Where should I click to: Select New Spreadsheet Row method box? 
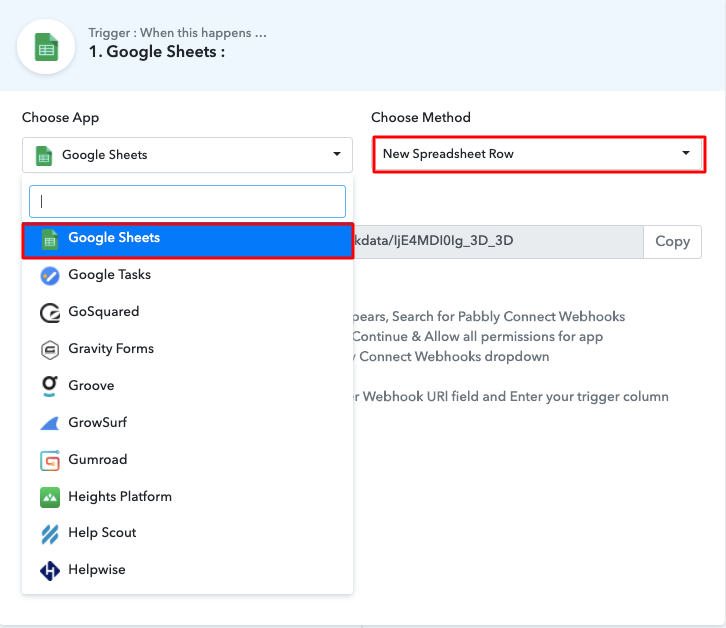539,154
